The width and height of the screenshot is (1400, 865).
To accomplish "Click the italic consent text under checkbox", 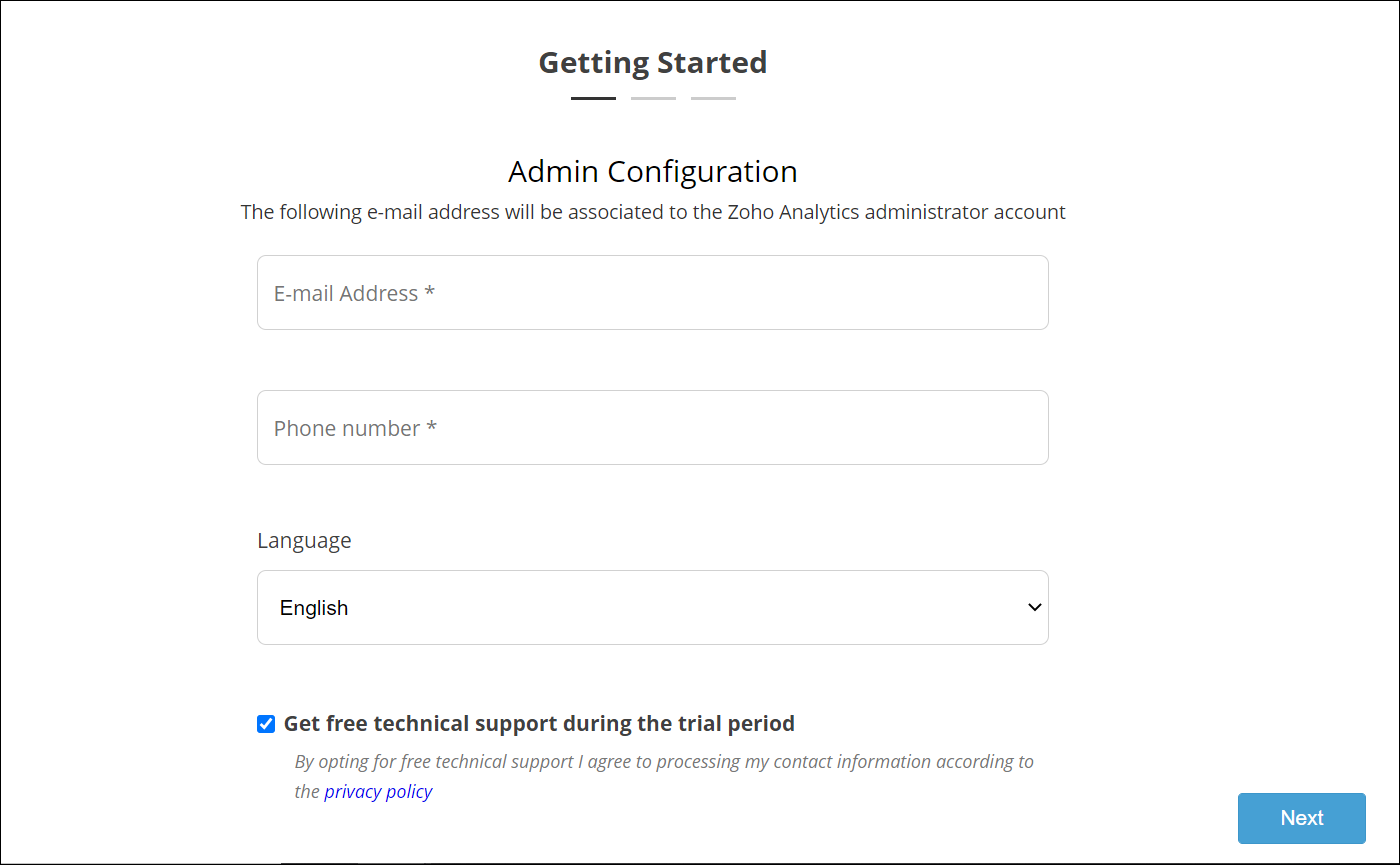I will click(x=664, y=762).
